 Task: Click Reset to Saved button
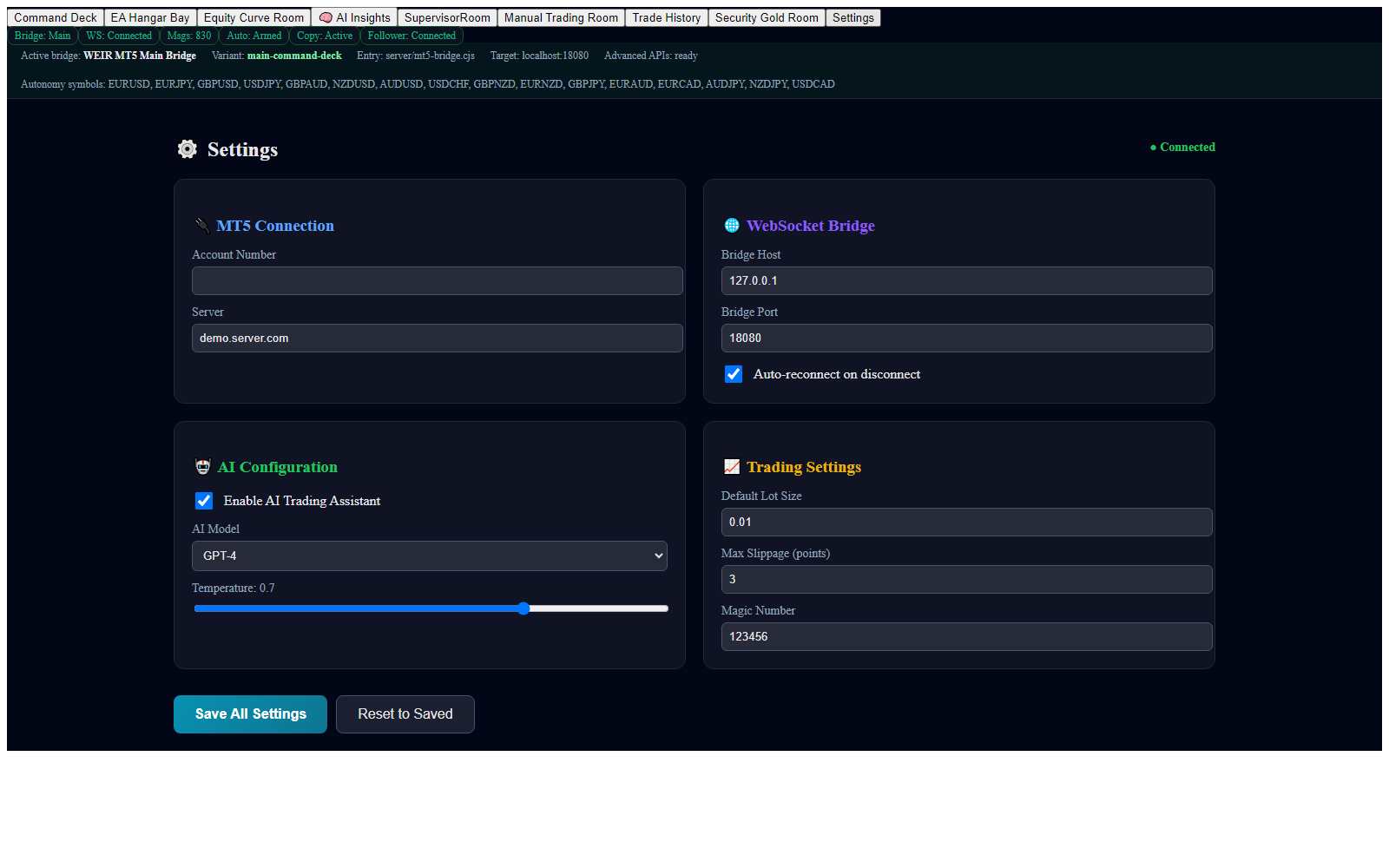[x=405, y=714]
